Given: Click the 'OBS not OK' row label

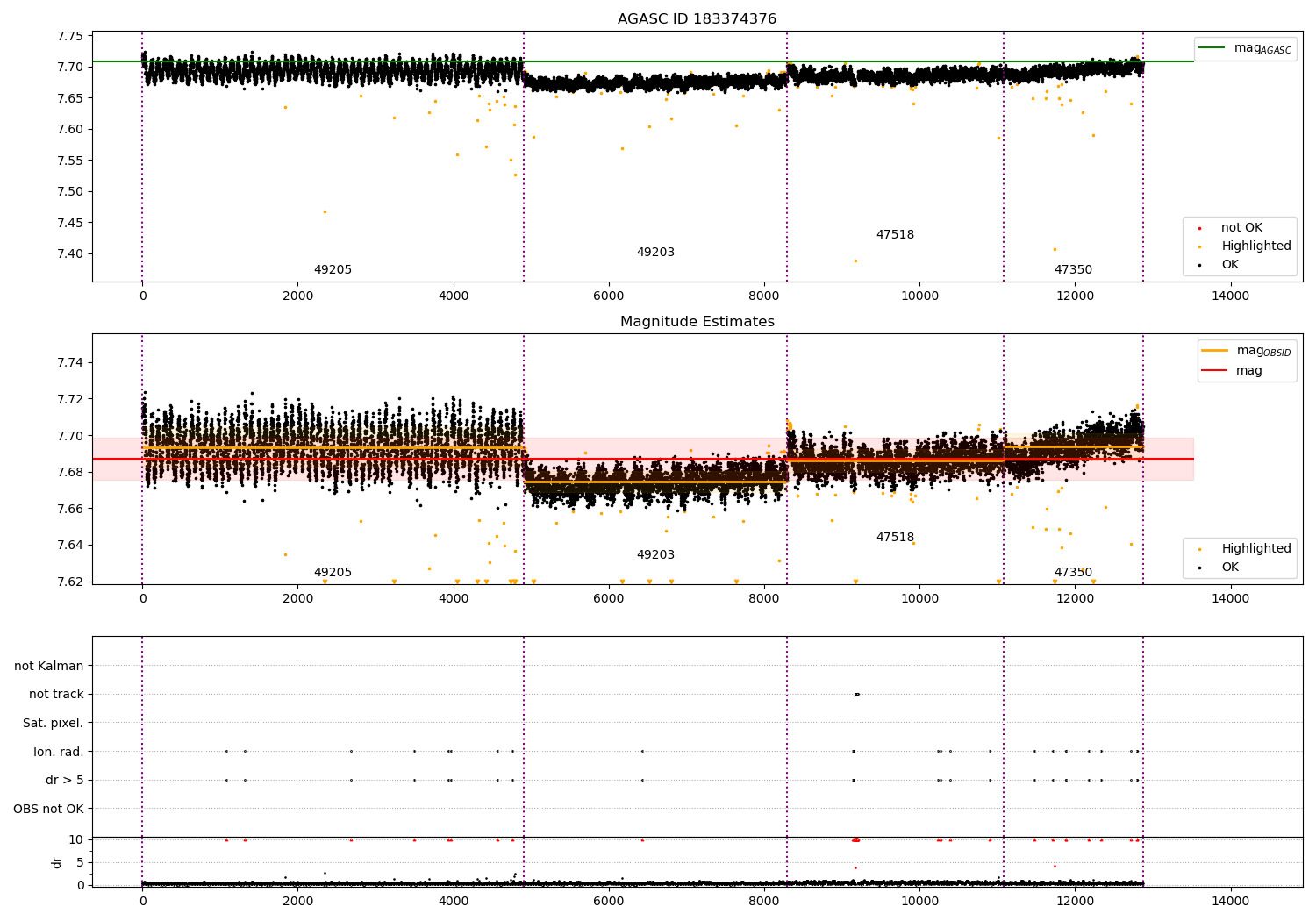Looking at the screenshot, I should (x=48, y=809).
